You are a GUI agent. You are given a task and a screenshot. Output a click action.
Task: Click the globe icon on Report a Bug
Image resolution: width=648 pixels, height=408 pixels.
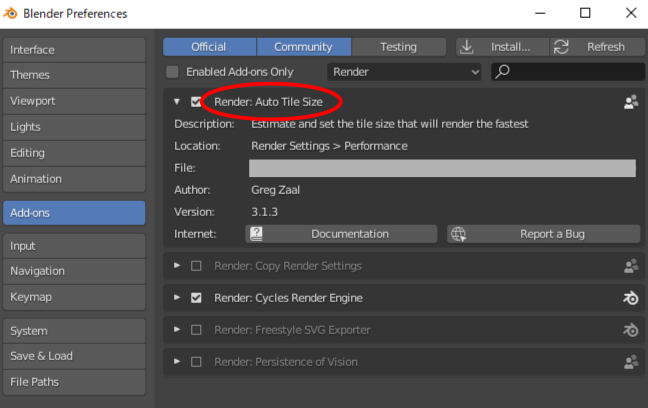click(458, 234)
